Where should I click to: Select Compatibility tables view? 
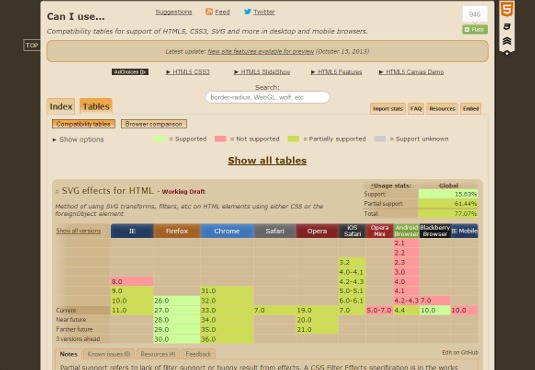tap(84, 124)
